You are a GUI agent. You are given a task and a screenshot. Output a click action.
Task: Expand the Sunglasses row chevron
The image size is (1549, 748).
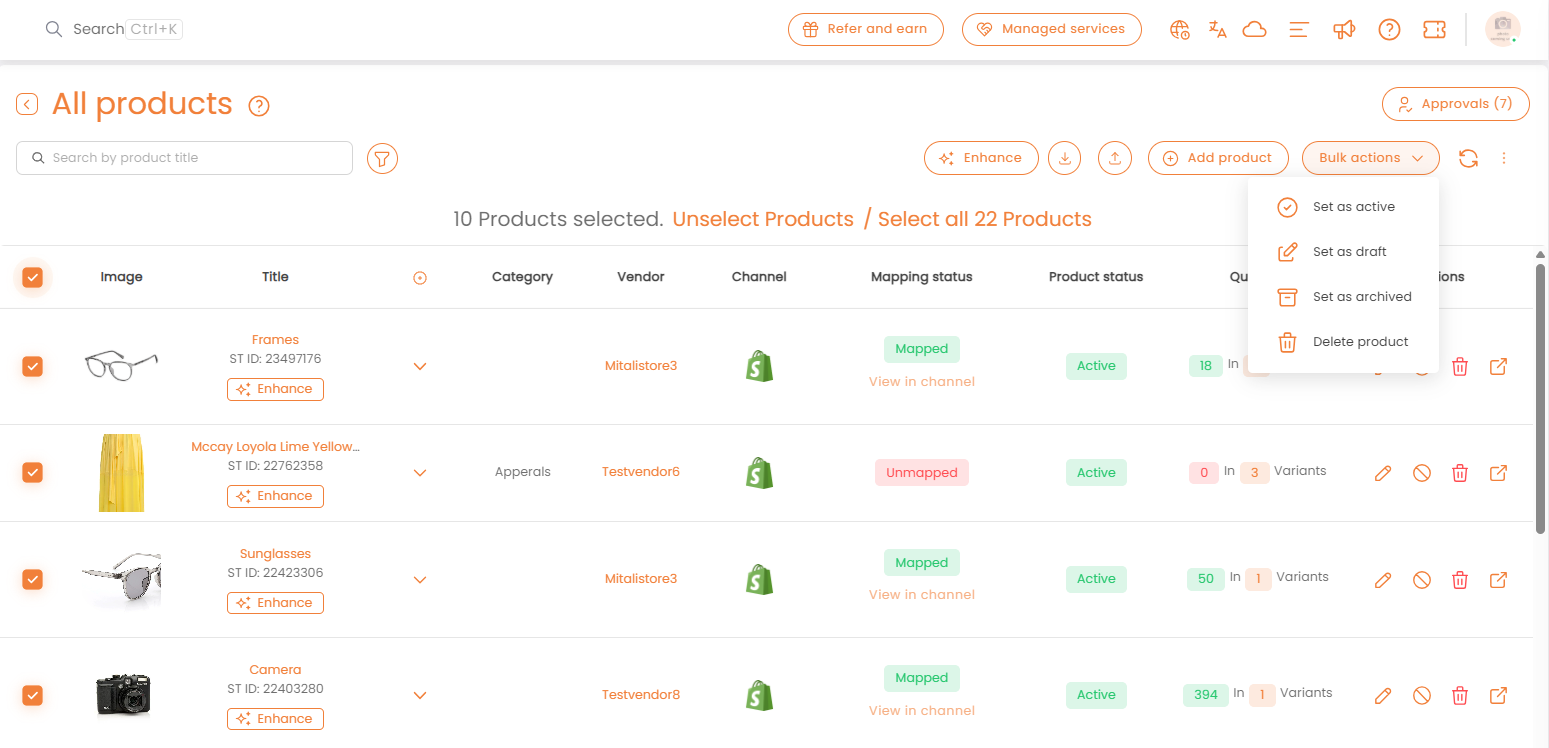420,580
